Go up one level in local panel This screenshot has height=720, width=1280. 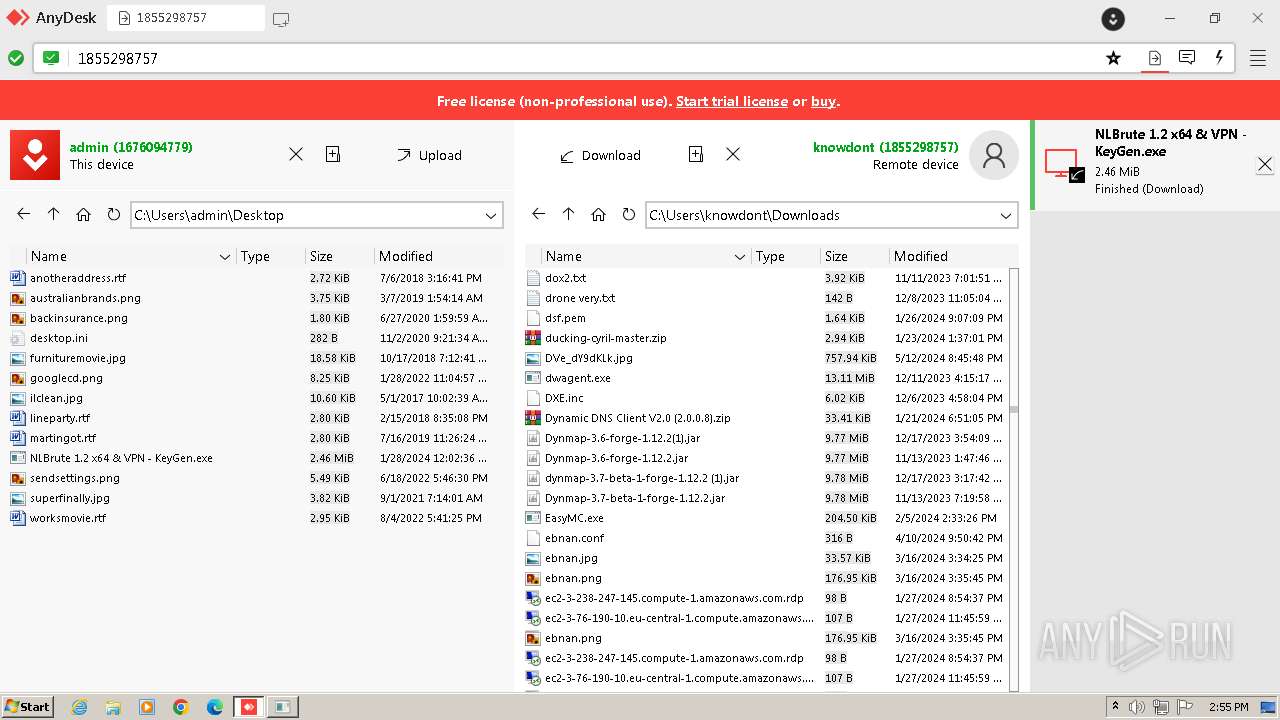(54, 214)
